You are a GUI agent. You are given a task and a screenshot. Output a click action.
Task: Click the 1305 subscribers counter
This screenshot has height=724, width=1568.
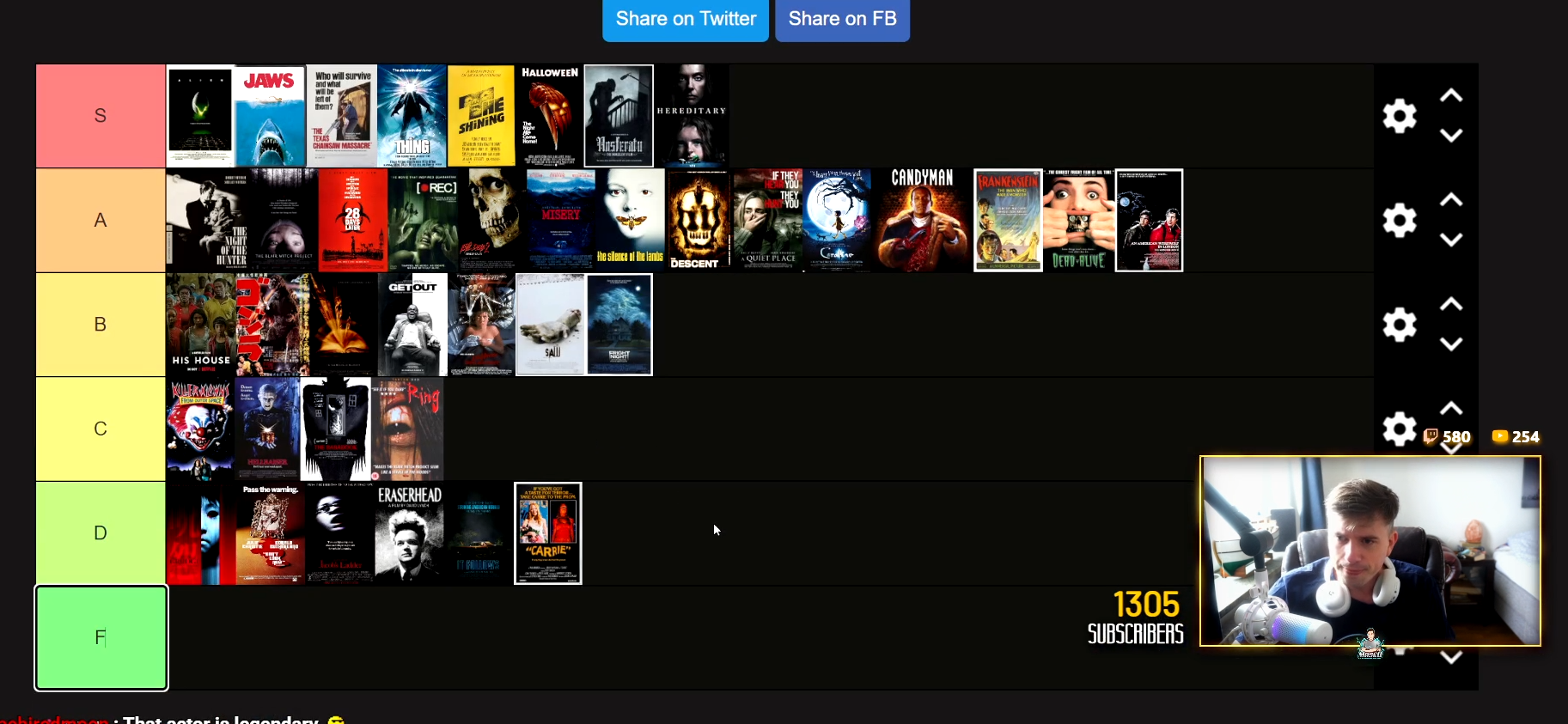coord(1136,617)
